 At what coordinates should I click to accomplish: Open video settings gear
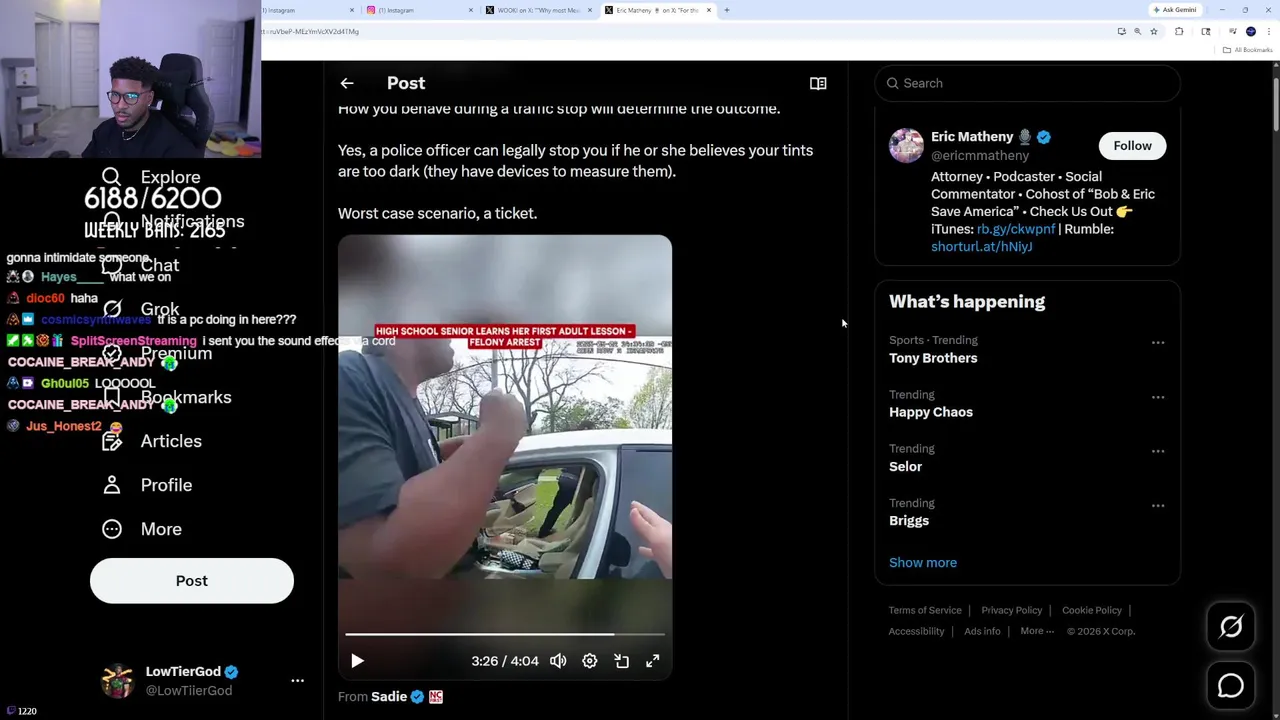590,661
